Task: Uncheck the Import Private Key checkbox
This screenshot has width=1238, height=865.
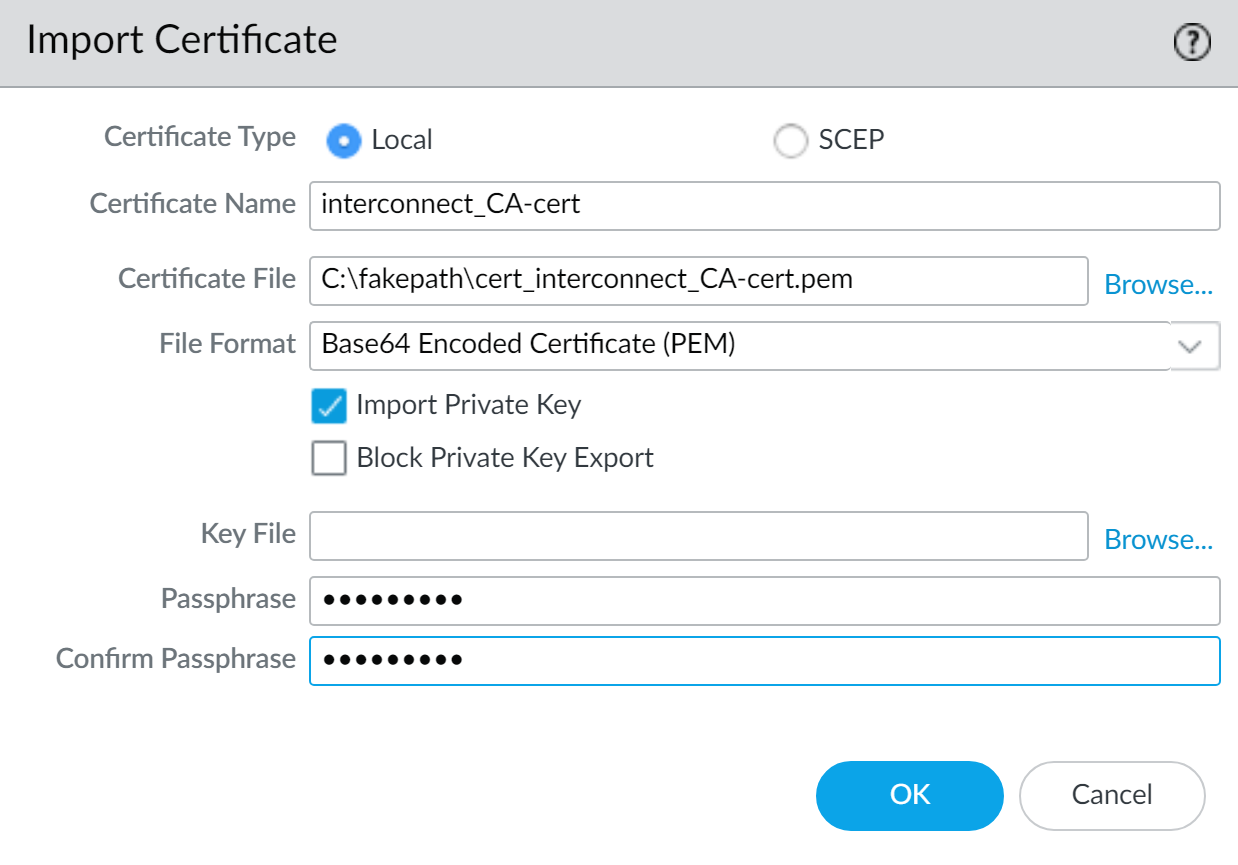Action: (x=329, y=406)
